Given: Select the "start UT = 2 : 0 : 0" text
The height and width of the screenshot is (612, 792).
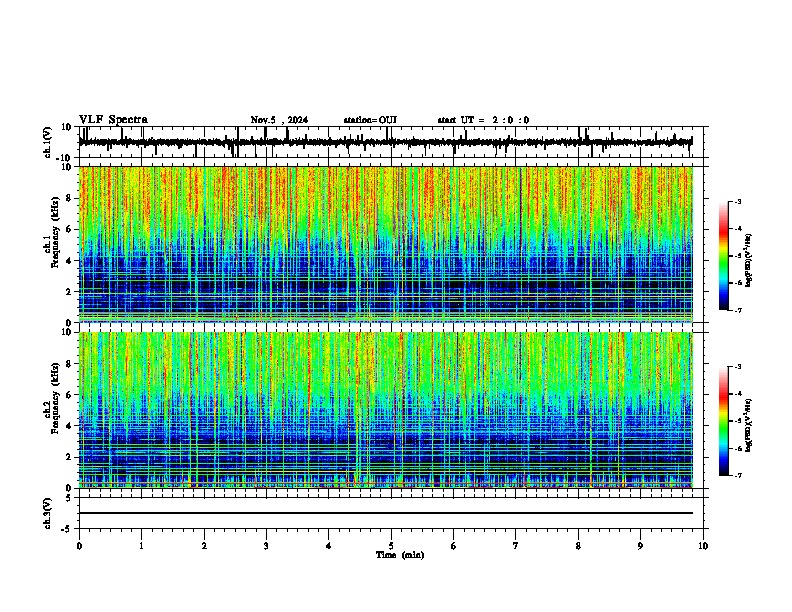Looking at the screenshot, I should point(483,120).
